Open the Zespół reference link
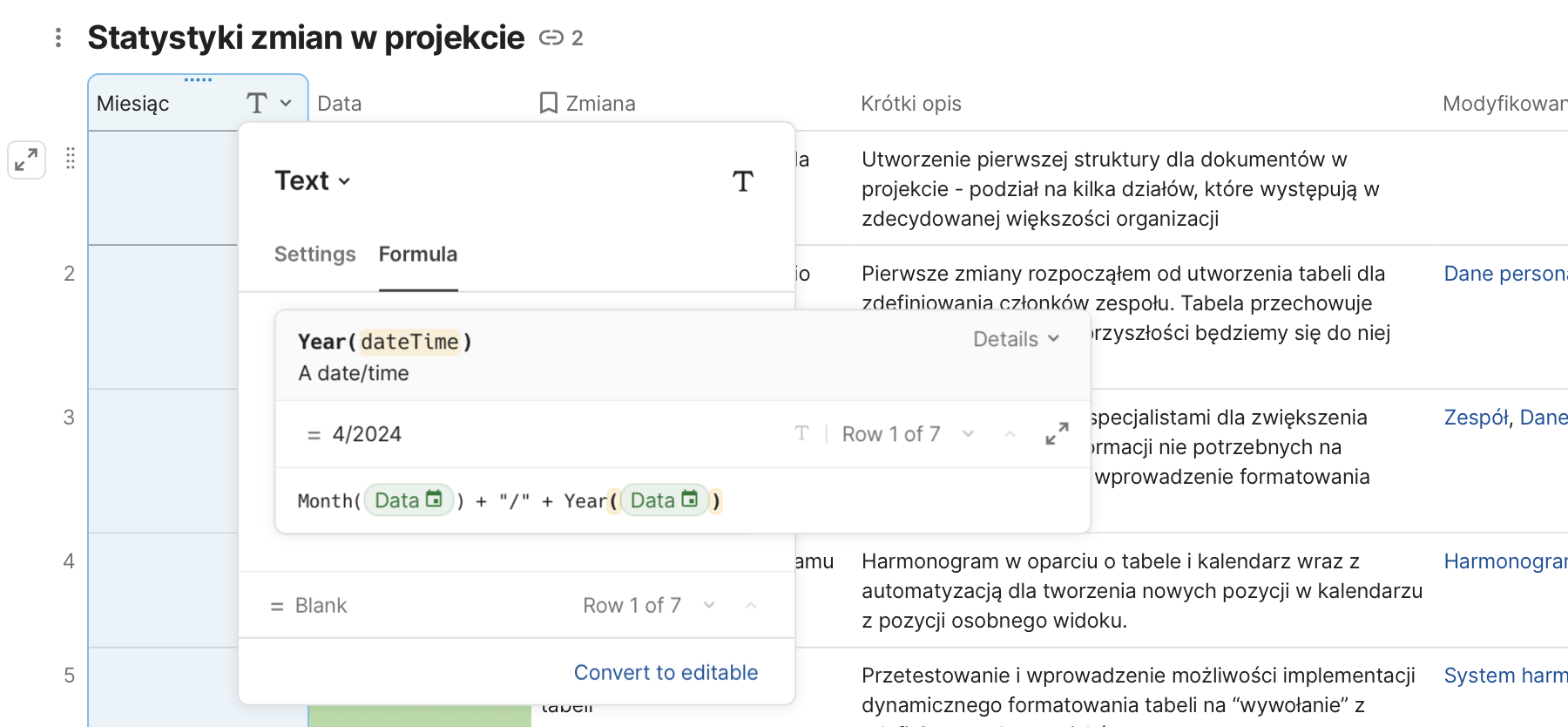The width and height of the screenshot is (1568, 727). (x=1475, y=418)
